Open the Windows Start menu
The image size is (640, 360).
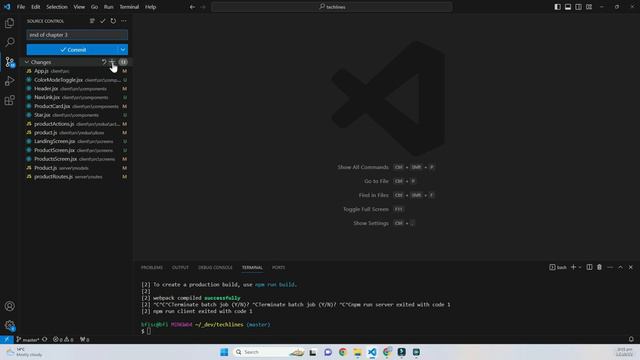[x=224, y=352]
